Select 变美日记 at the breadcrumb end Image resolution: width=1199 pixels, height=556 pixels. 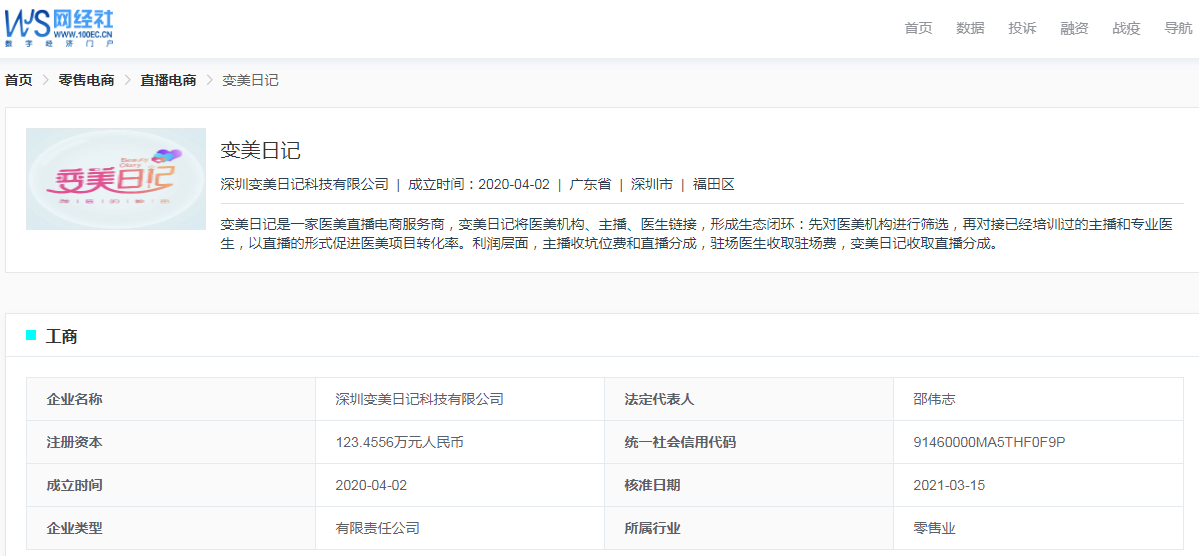(x=250, y=80)
